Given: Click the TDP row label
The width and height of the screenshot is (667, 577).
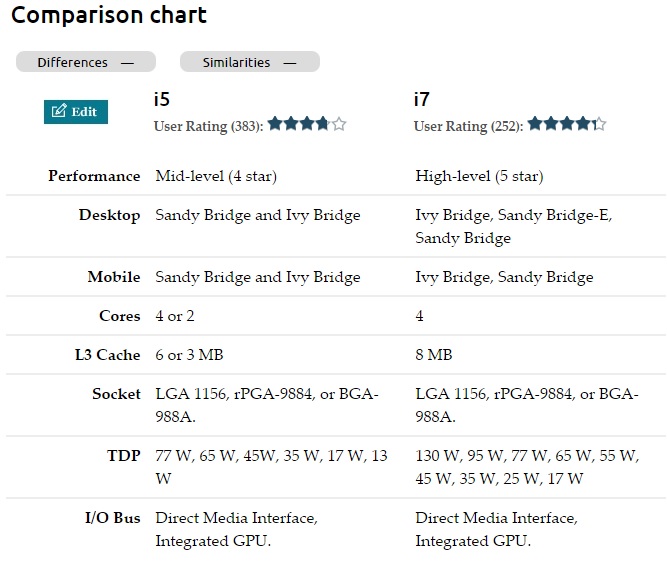Looking at the screenshot, I should pos(124,455).
